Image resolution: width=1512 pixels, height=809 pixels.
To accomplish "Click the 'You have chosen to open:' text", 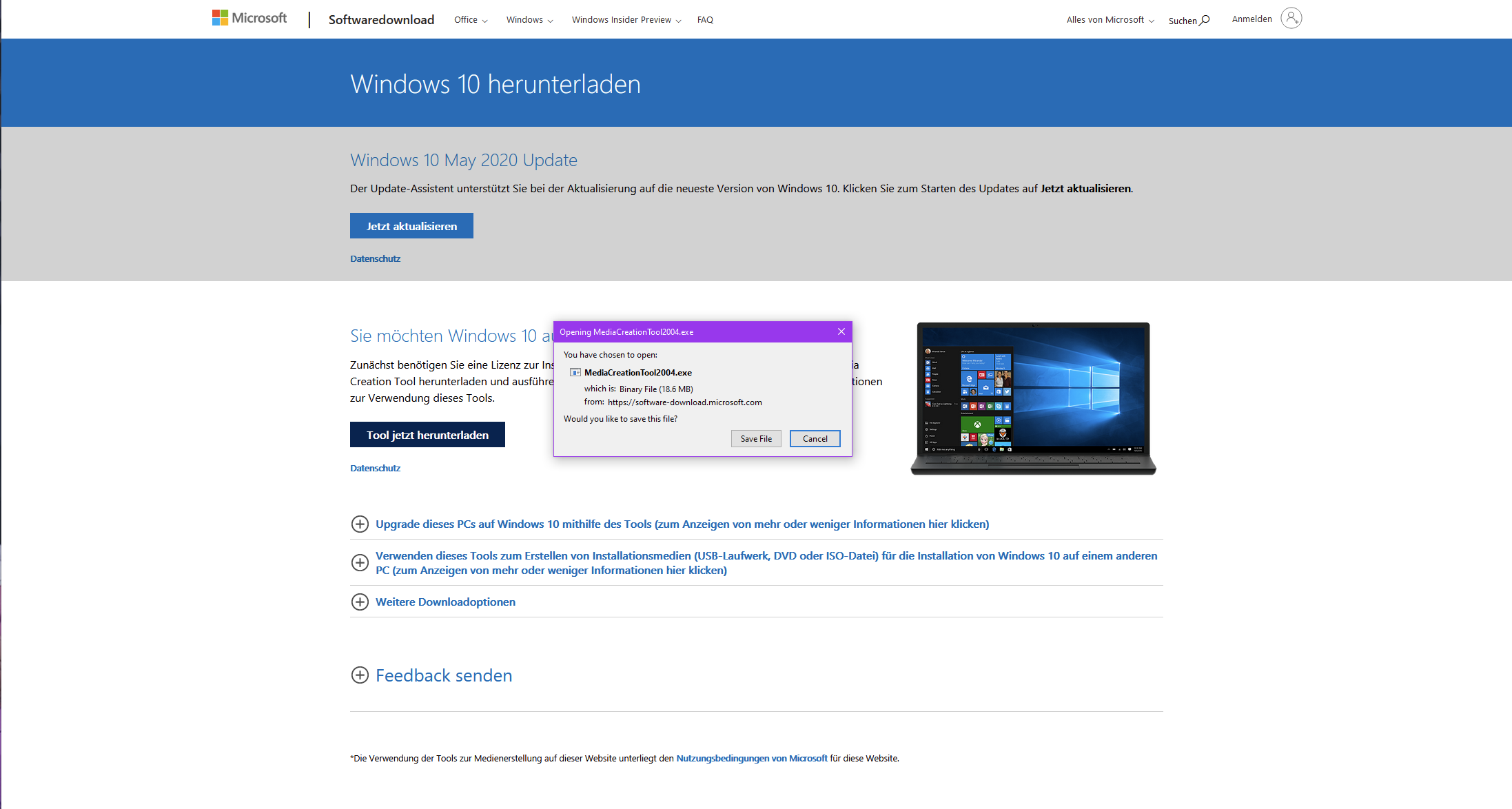I will pyautogui.click(x=611, y=355).
